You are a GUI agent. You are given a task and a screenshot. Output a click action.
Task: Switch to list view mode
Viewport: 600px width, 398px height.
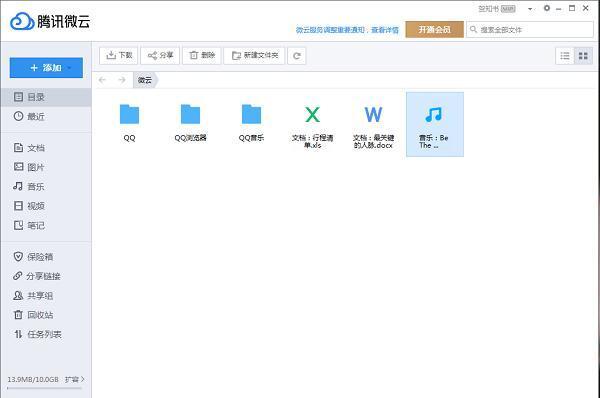pos(565,56)
